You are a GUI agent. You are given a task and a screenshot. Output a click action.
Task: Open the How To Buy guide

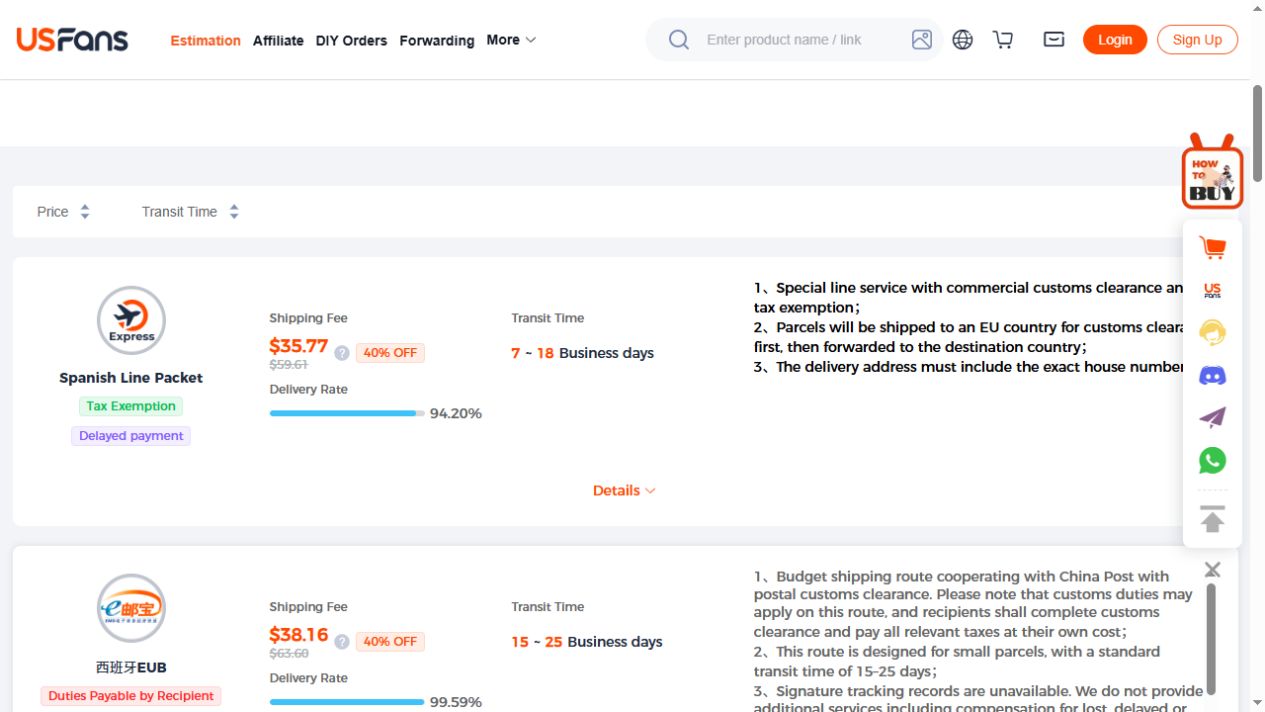click(1212, 172)
